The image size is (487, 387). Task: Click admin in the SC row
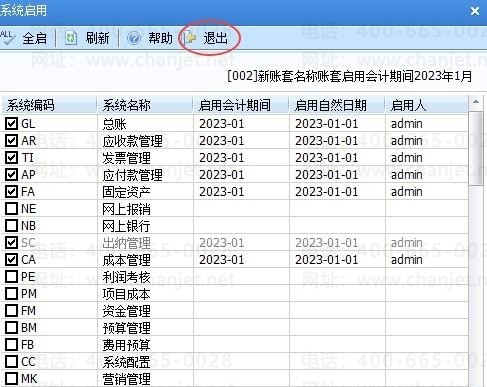[x=407, y=243]
